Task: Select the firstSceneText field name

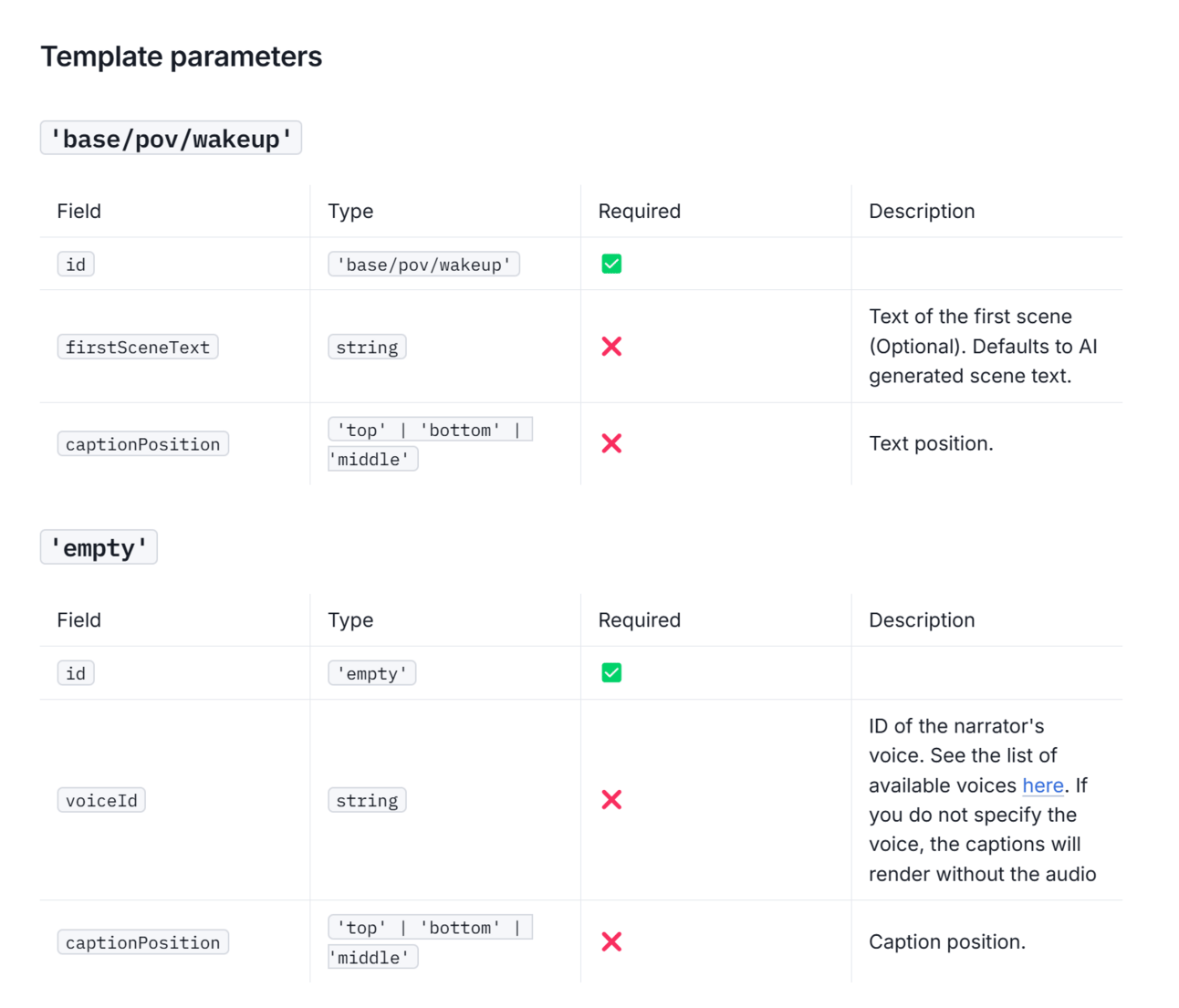Action: click(138, 347)
